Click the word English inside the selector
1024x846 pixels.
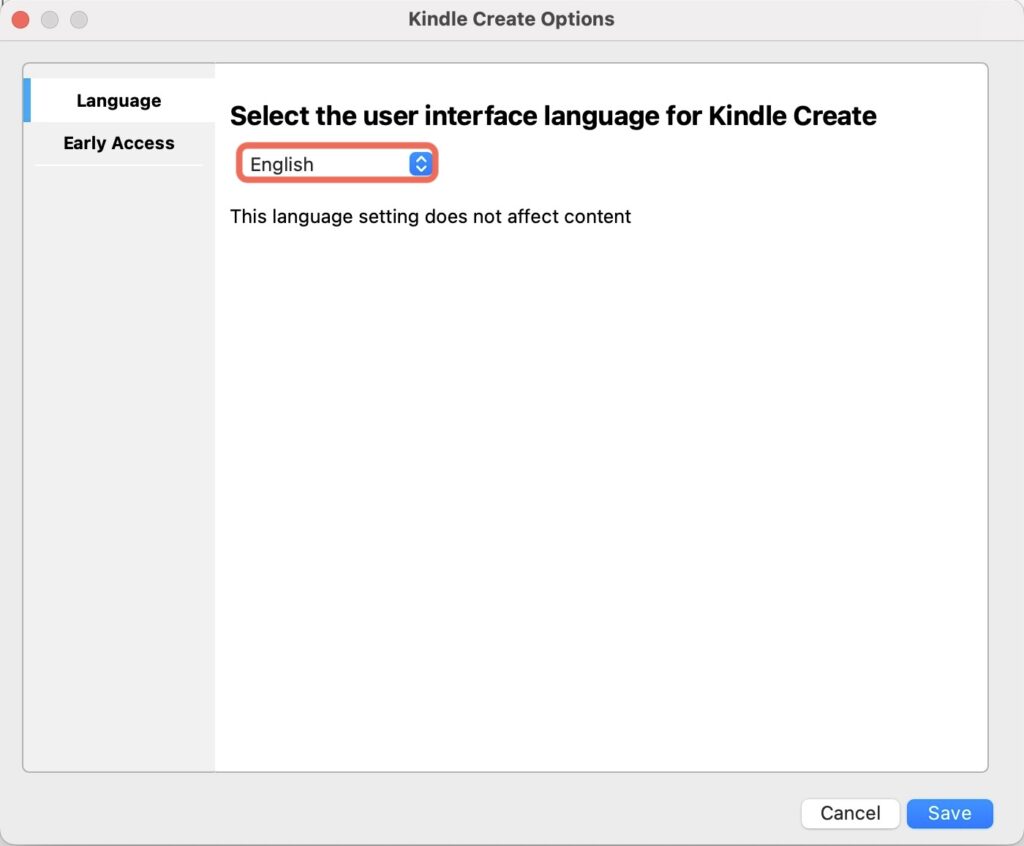(x=281, y=165)
